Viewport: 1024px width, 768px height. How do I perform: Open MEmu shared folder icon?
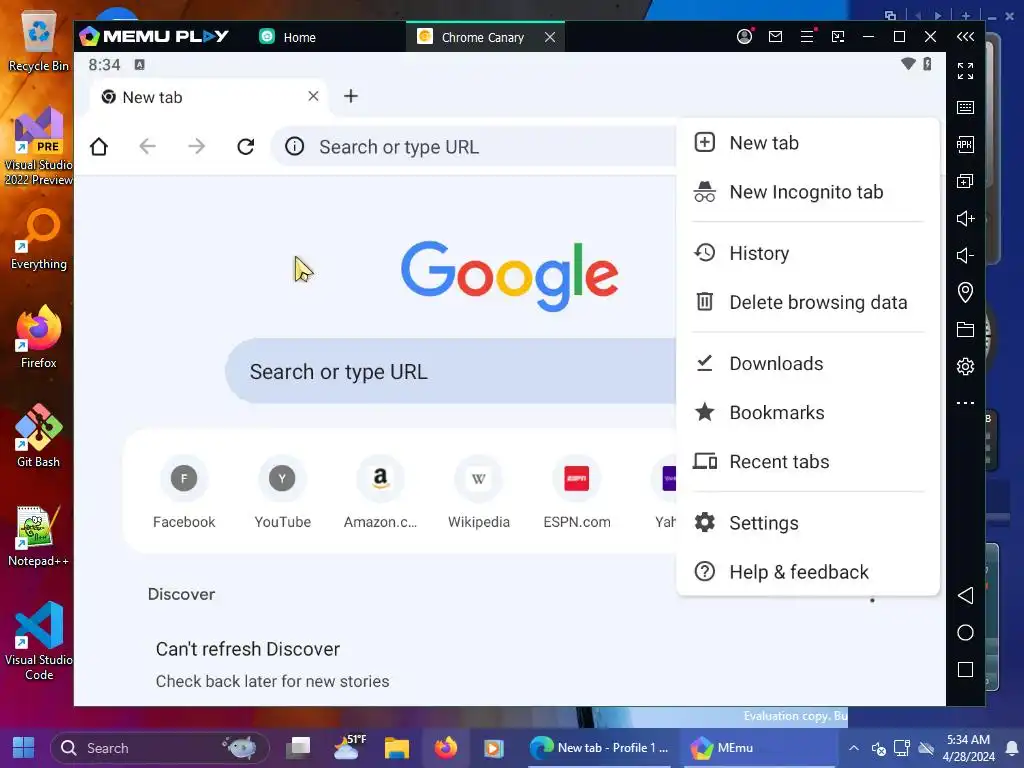click(x=965, y=329)
